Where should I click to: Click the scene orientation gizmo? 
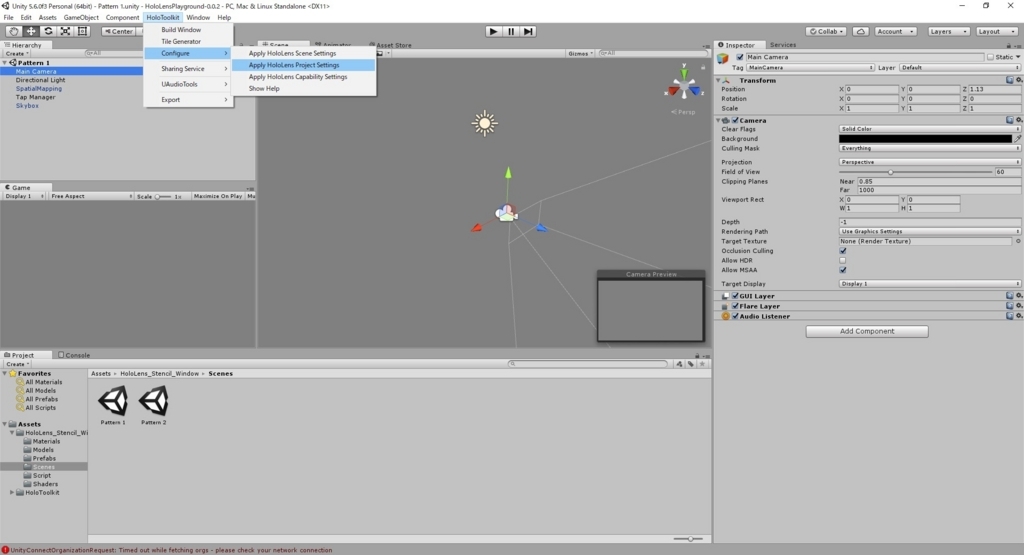click(684, 86)
